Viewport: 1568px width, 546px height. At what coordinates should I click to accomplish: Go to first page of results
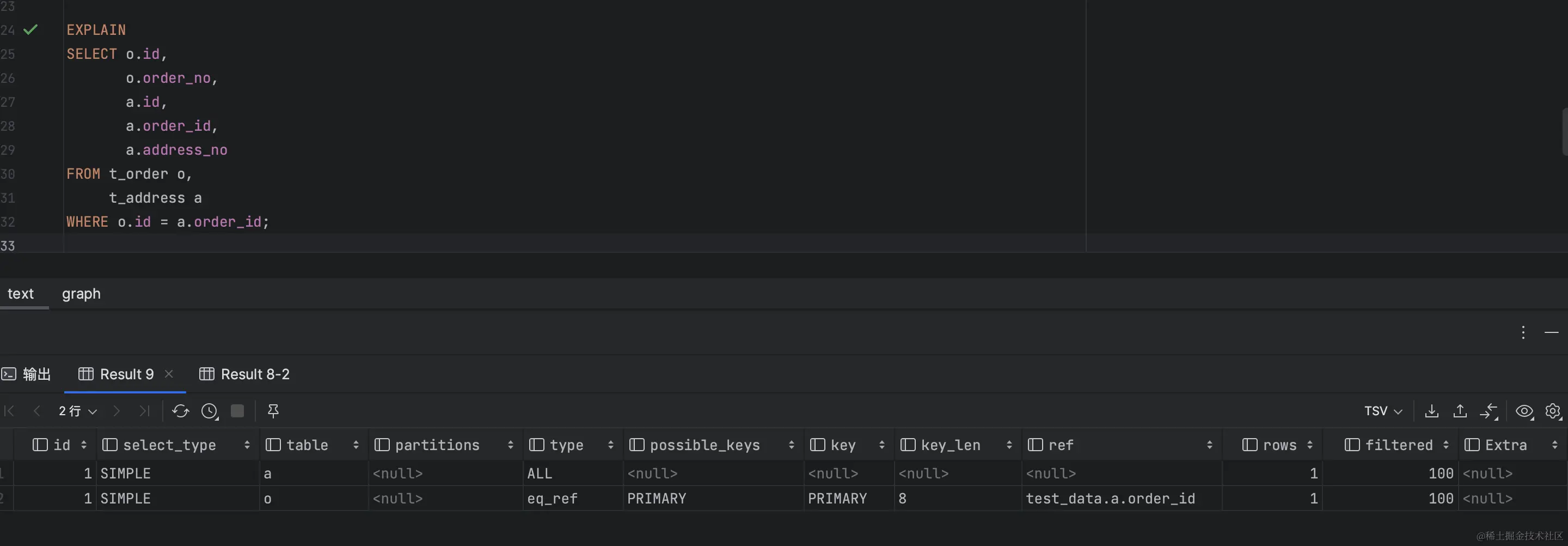(9, 411)
